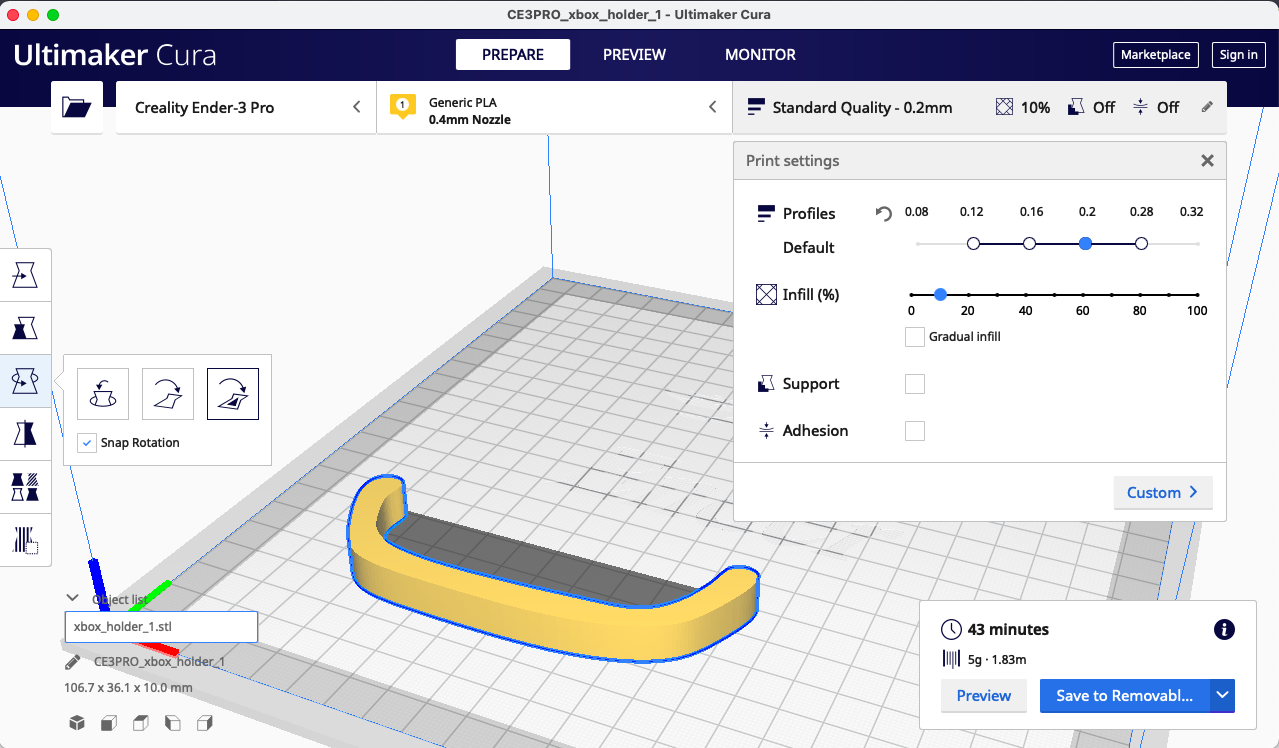Click the 106.7 x 36.1 x 10.0 mm dimensions

coord(128,688)
